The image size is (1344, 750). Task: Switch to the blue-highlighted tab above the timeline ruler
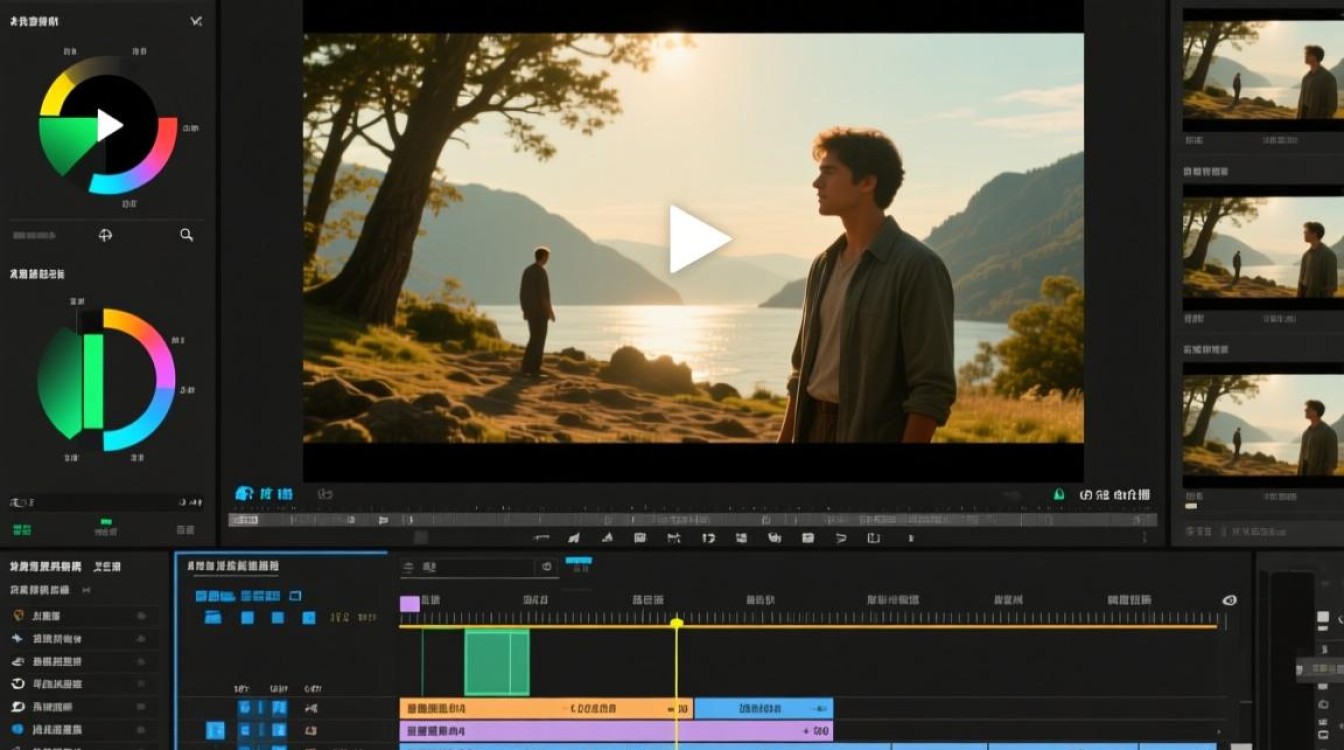[x=578, y=563]
